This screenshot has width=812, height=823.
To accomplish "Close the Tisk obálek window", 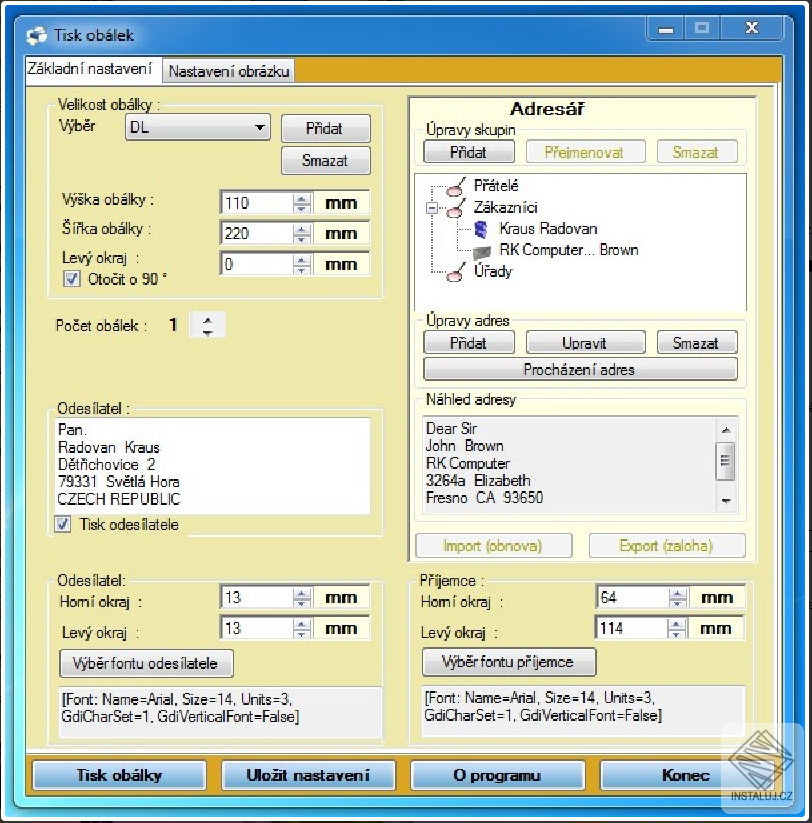I will coord(752,28).
